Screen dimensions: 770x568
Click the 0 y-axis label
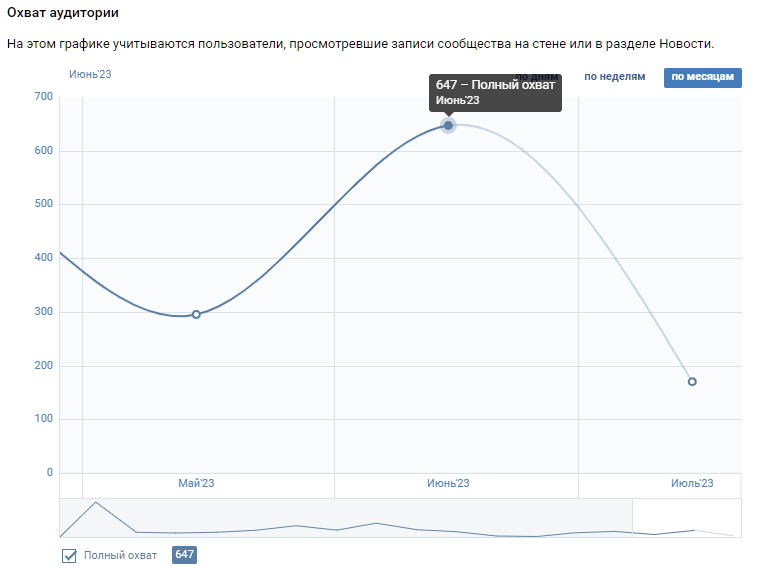[x=48, y=473]
